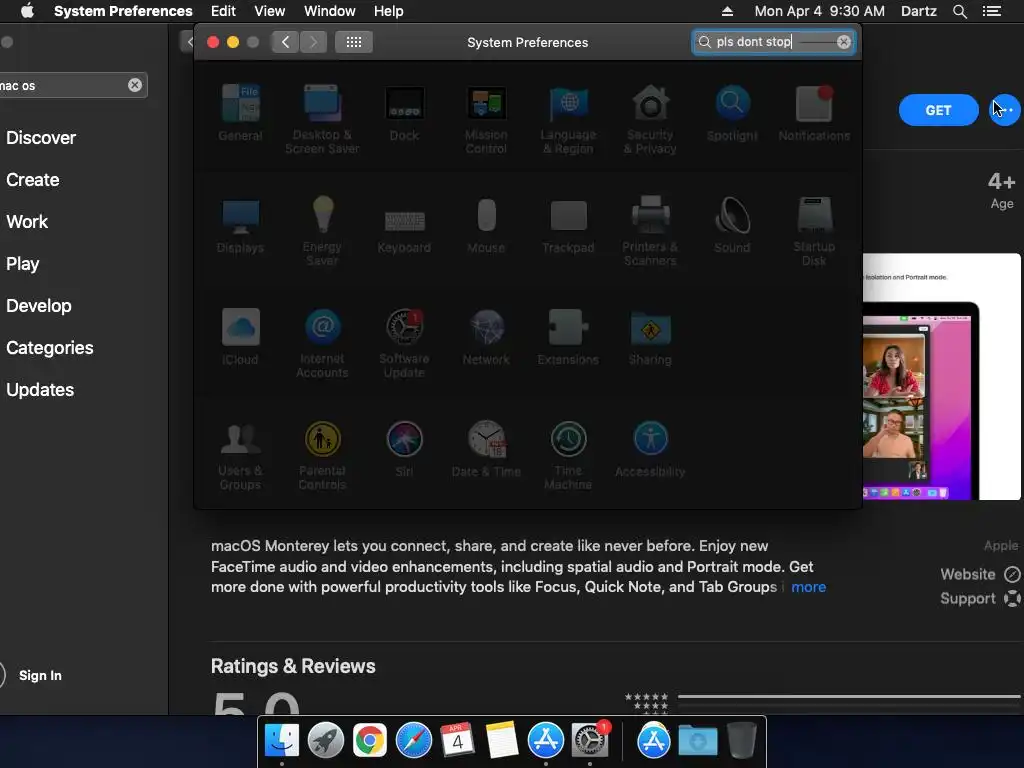Select Work in App Store sidebar
The image size is (1024, 768).
(27, 221)
